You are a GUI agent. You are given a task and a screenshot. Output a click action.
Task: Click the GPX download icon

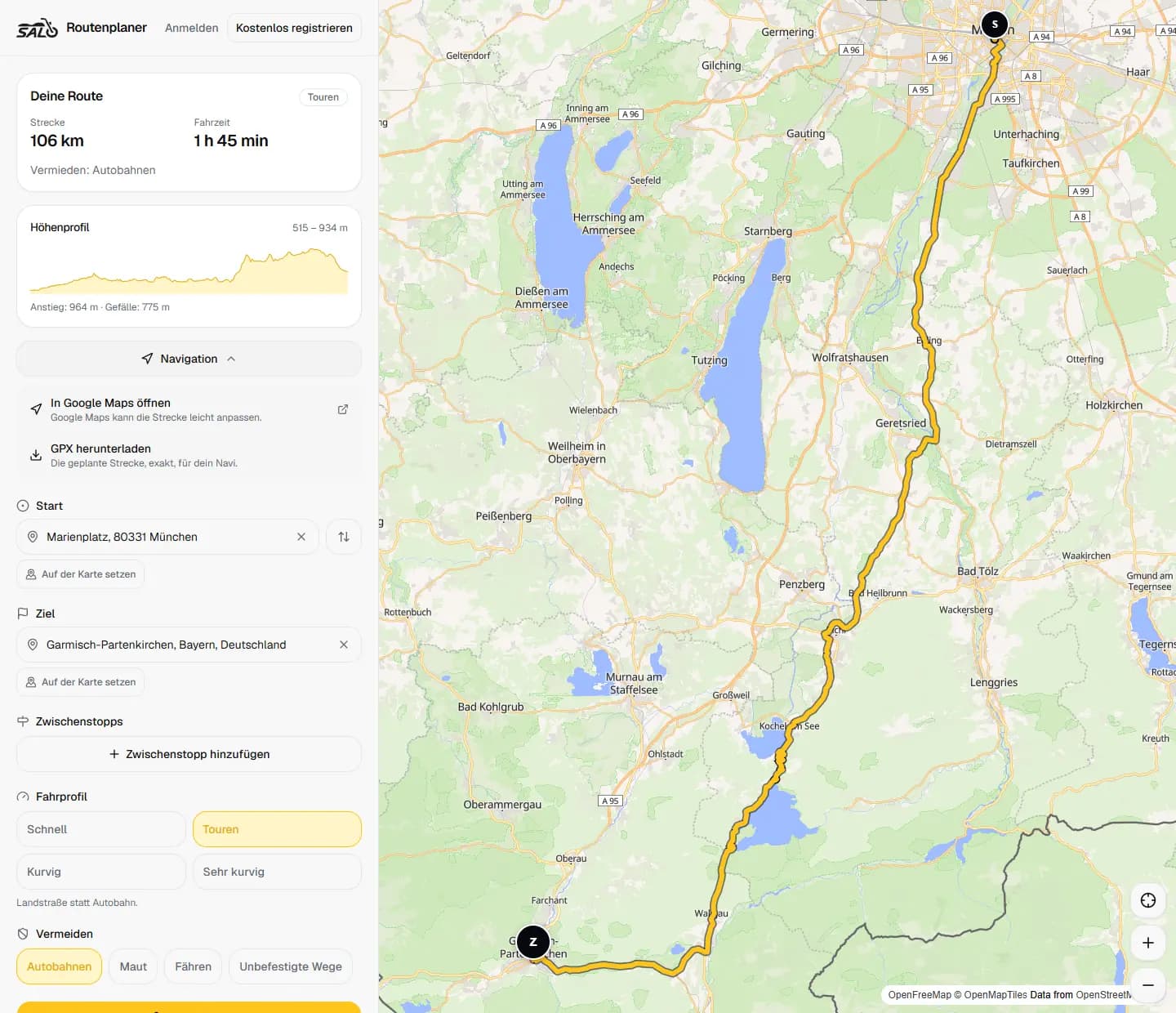point(36,455)
